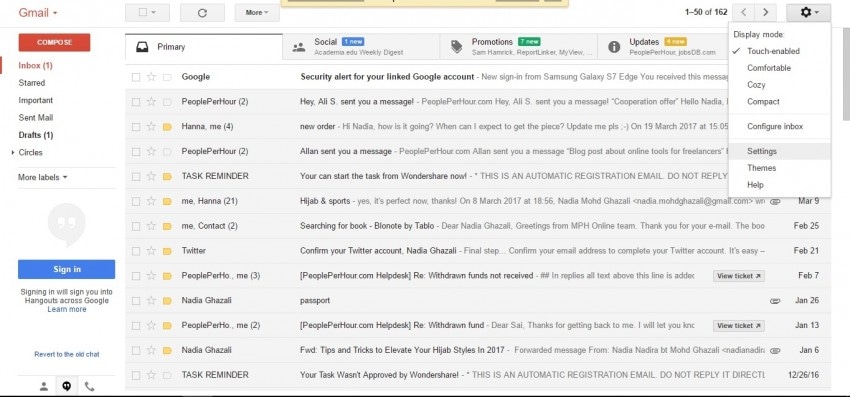The width and height of the screenshot is (850, 397).
Task: Click the Updates tab info icon
Action: click(614, 47)
